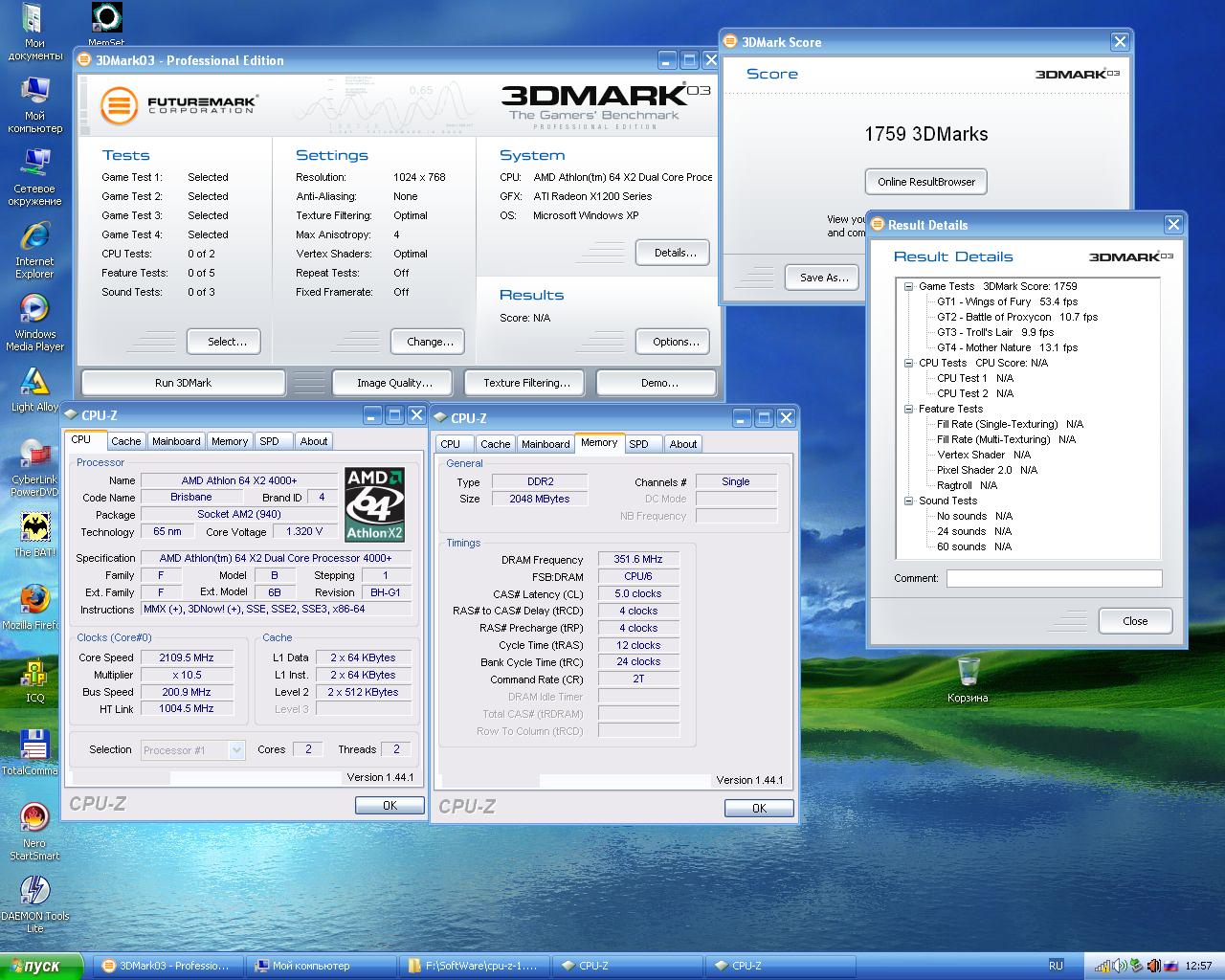
Task: Switch to Mainboard tab in left CPU-Z
Action: click(x=176, y=441)
